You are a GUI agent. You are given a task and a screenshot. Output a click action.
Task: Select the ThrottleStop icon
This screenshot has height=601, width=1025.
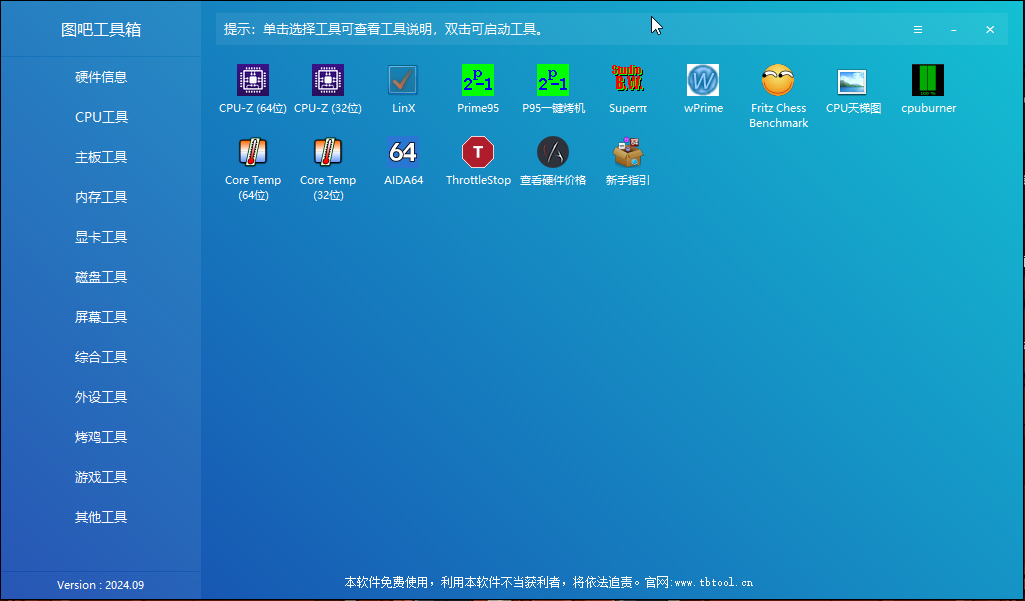tap(478, 160)
